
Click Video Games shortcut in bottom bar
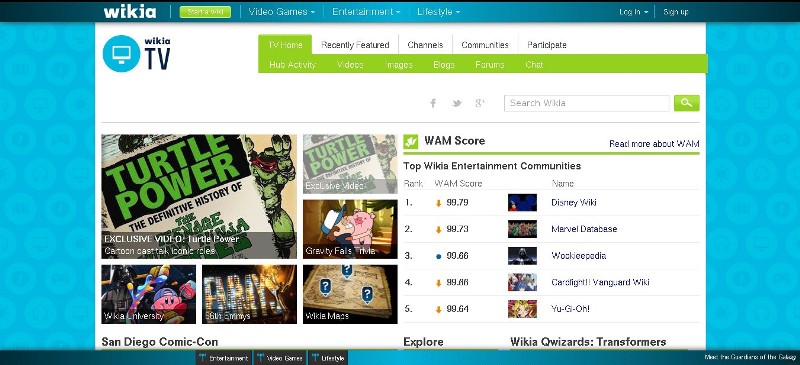tap(280, 358)
